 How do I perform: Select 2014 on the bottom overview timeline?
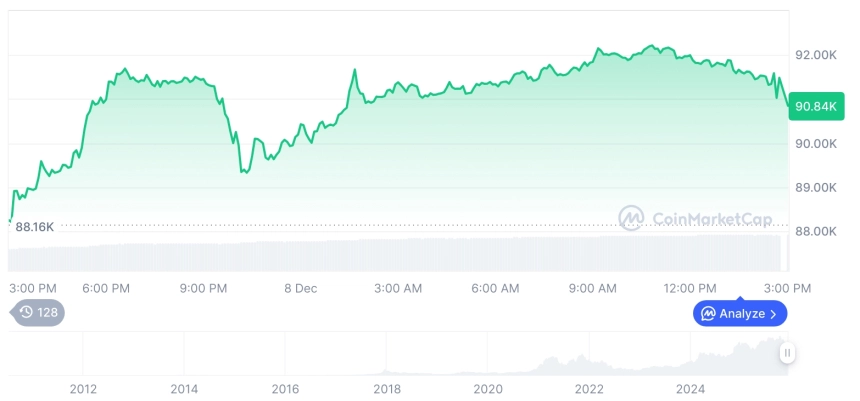coord(184,389)
